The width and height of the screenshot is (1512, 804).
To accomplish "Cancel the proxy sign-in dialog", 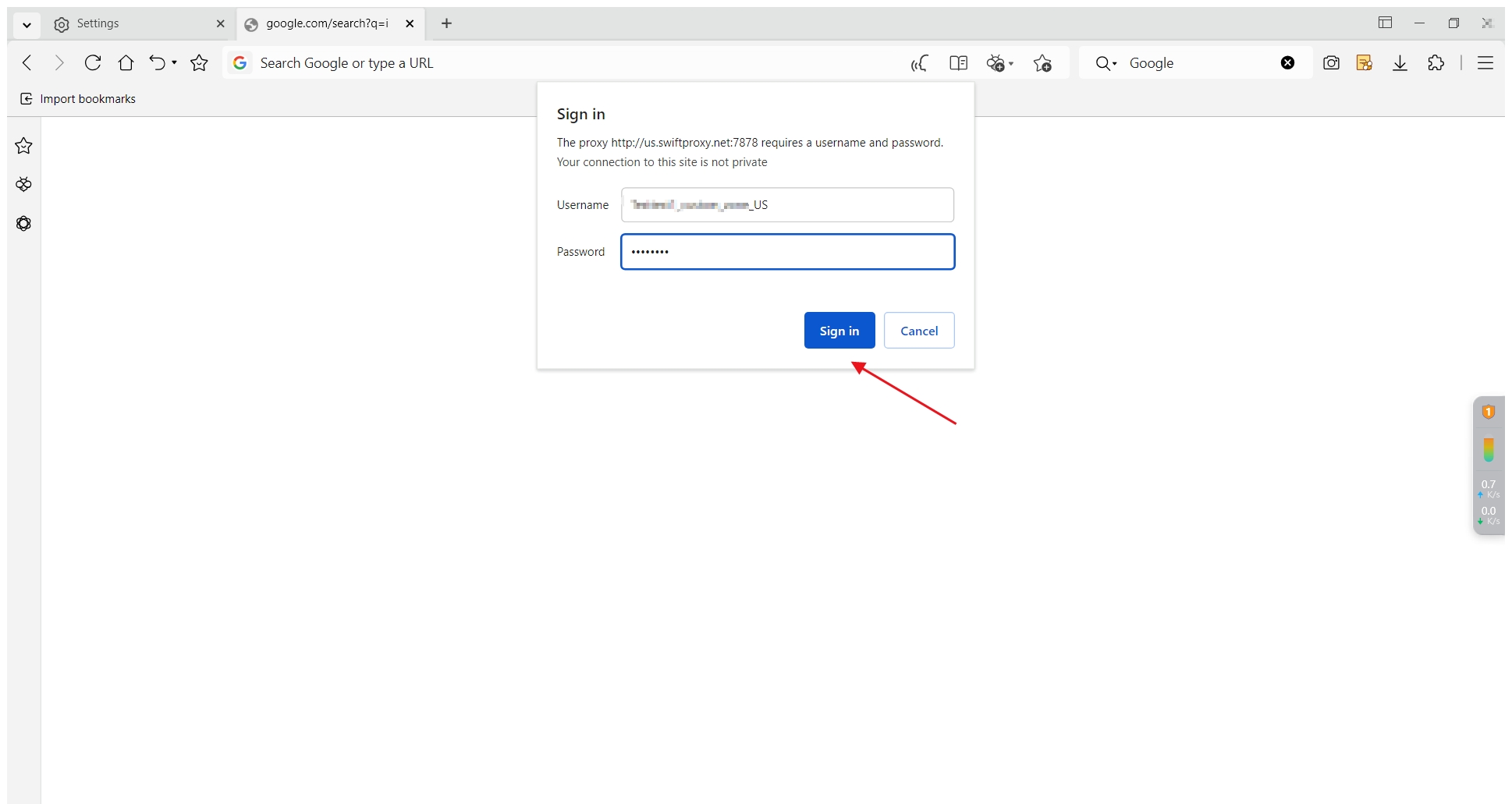I will pyautogui.click(x=918, y=331).
